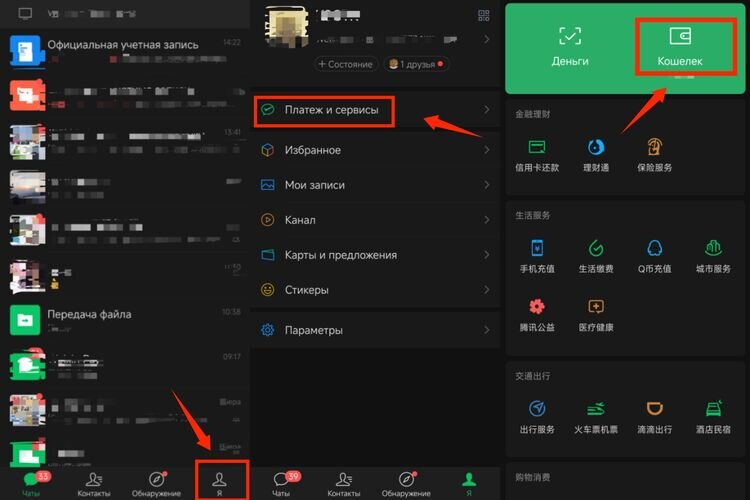Open Обнаружение tab on profile screen
This screenshot has height=500, width=750.
(x=406, y=484)
